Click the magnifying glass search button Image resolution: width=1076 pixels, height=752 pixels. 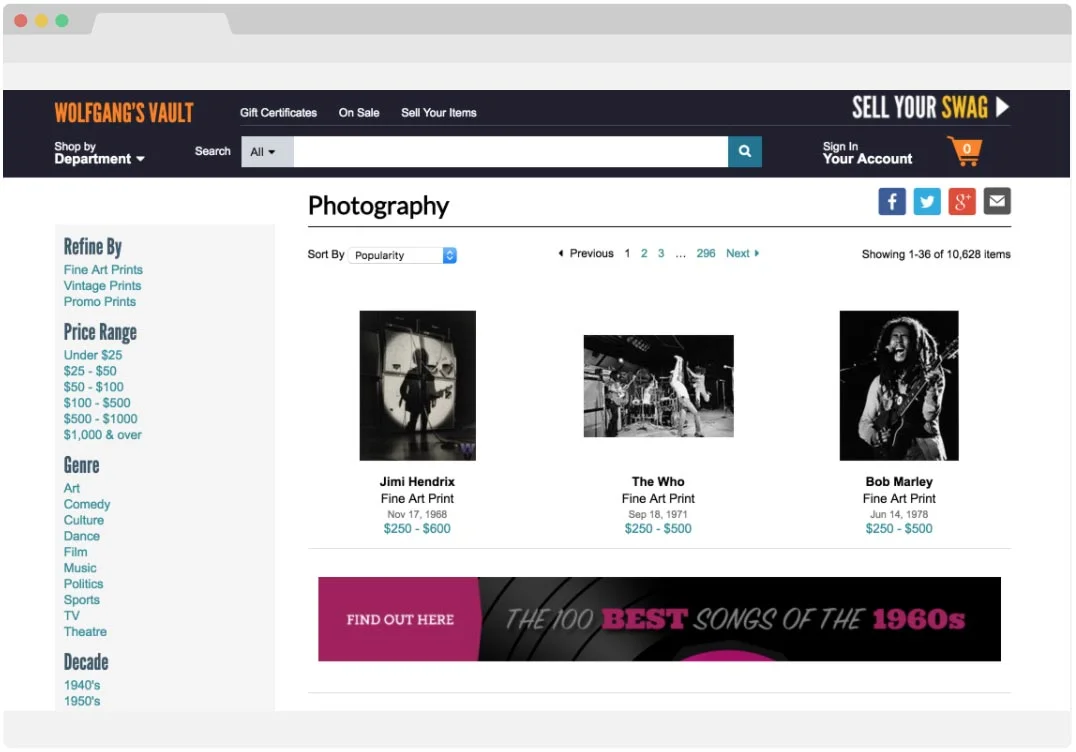coord(745,151)
